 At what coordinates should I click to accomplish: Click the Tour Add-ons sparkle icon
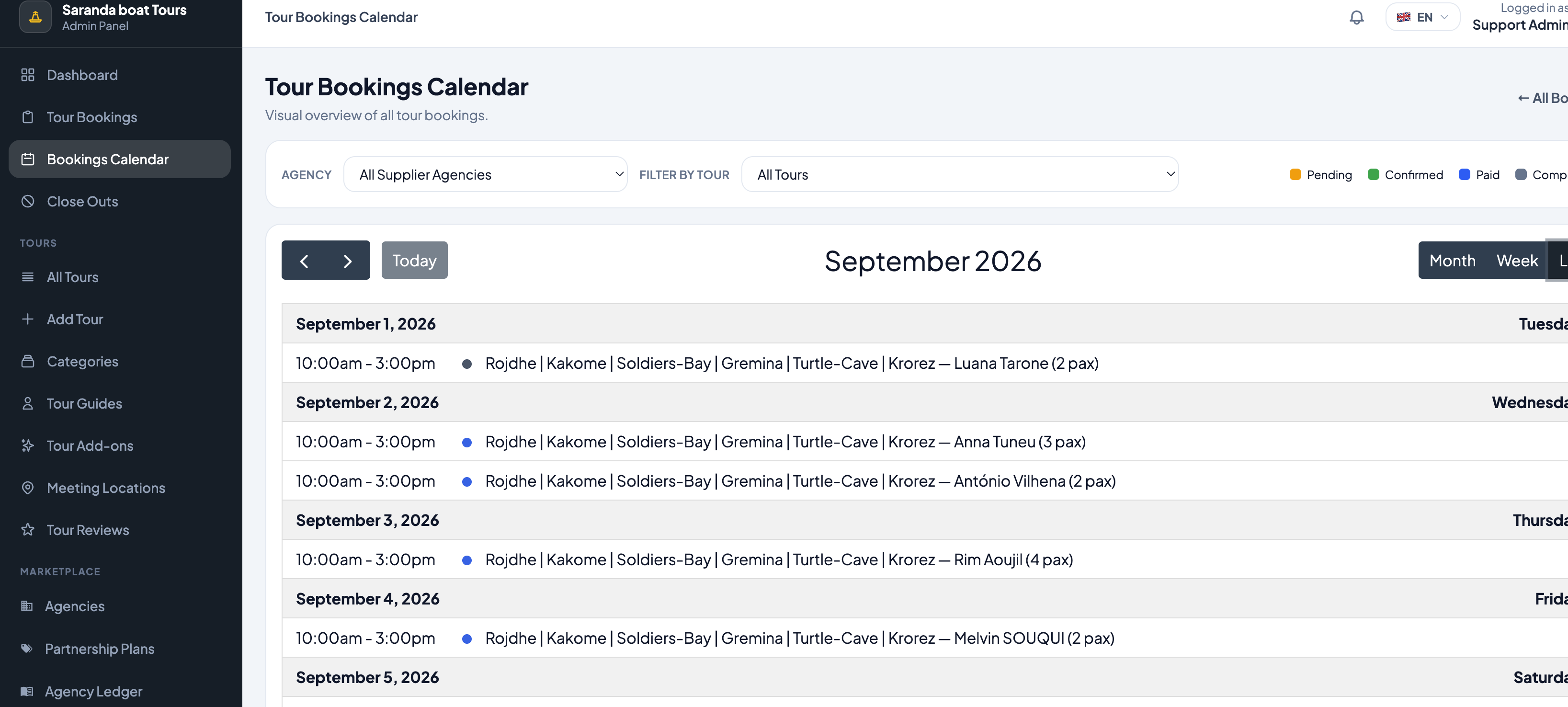click(27, 445)
